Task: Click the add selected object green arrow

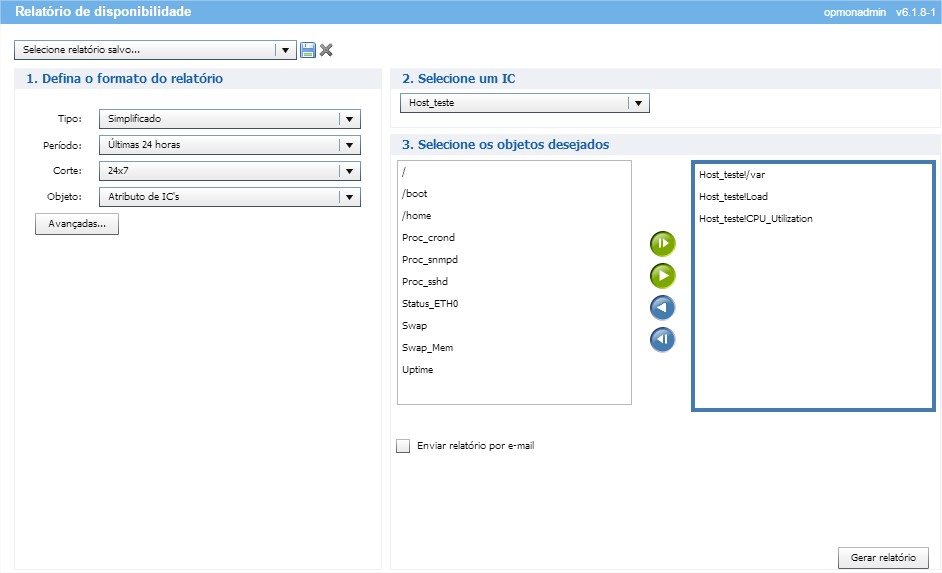Action: pyautogui.click(x=662, y=275)
